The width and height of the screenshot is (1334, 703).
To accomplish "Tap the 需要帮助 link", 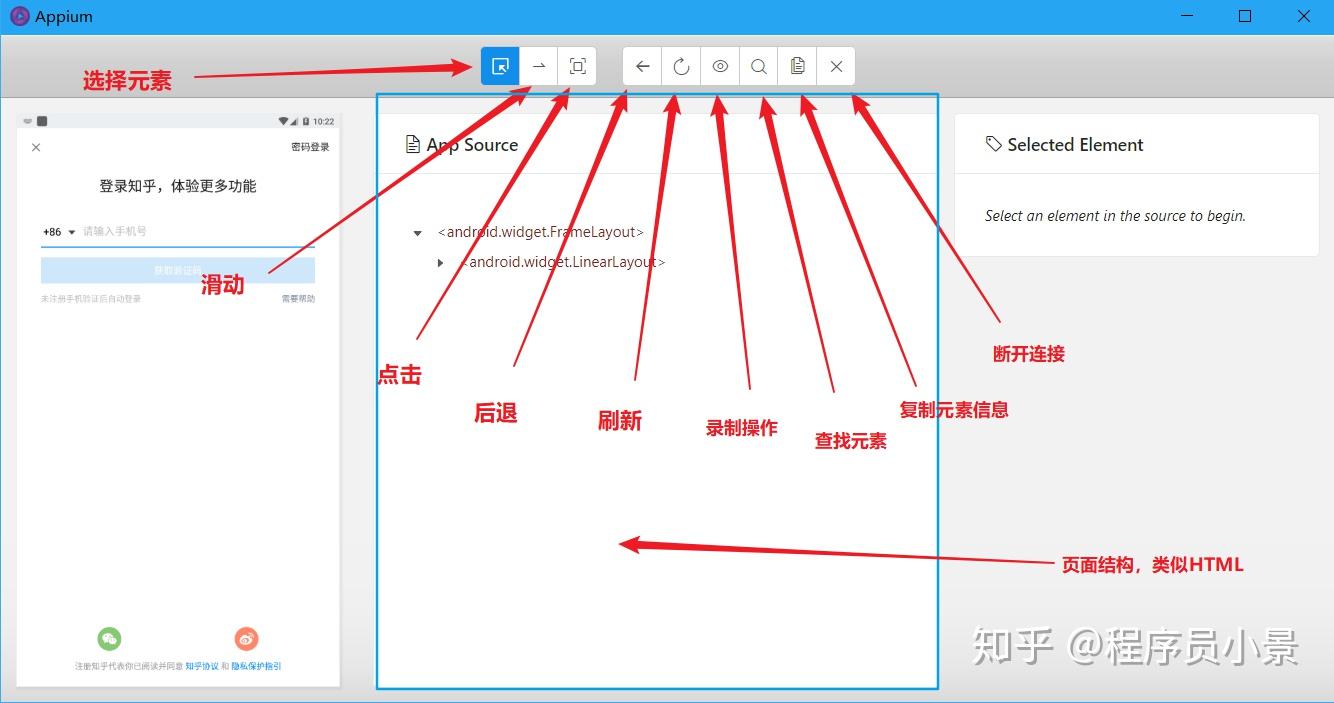I will pyautogui.click(x=298, y=299).
